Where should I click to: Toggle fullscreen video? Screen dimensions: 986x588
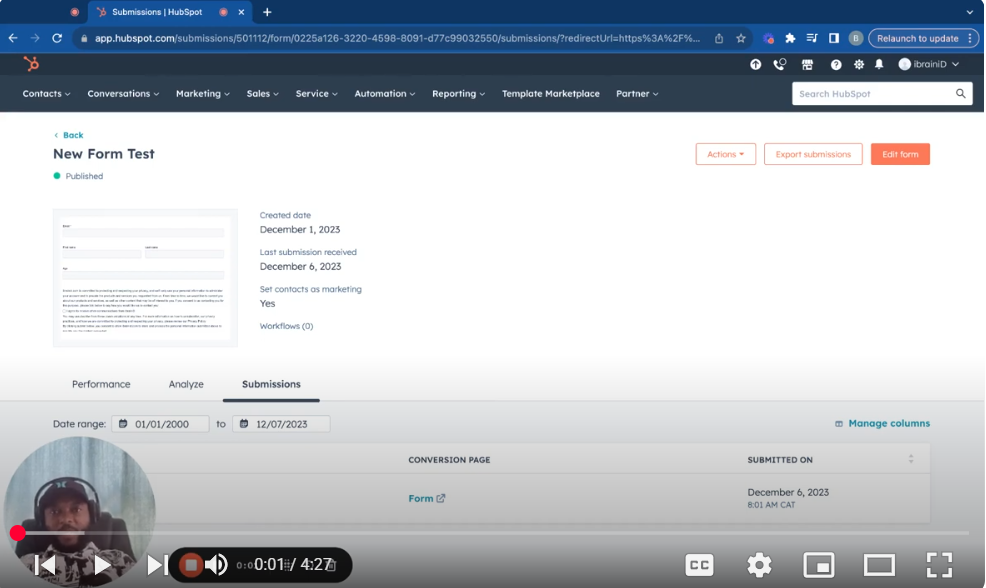939,565
